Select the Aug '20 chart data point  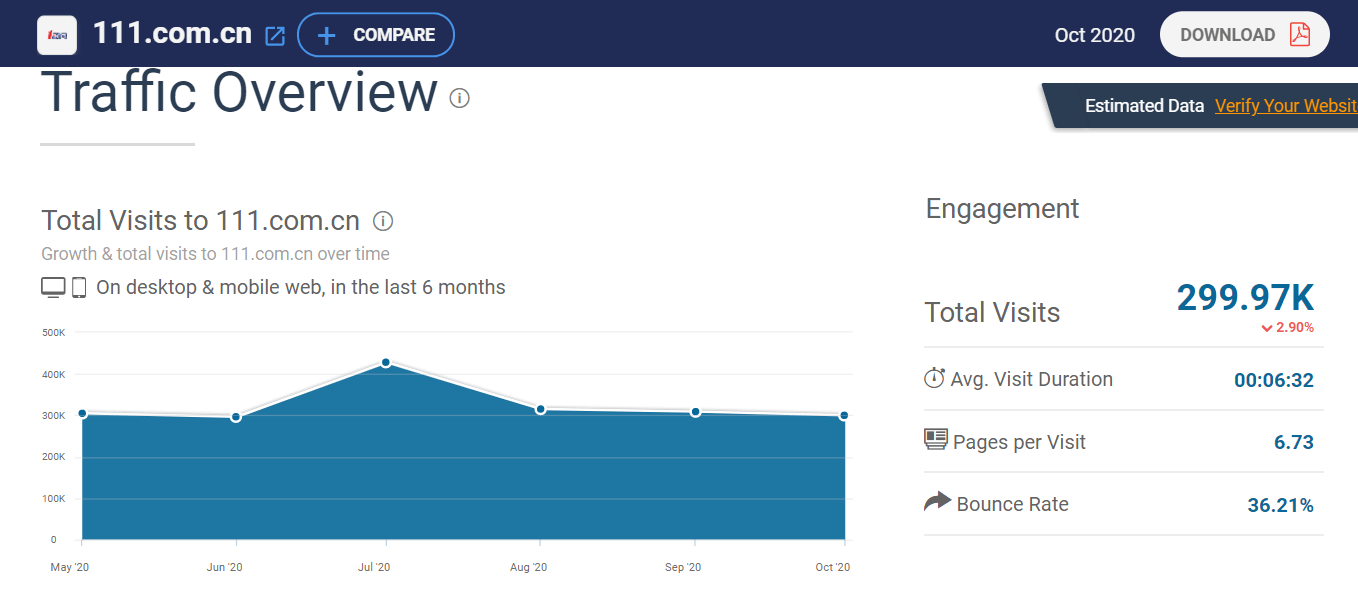point(540,409)
